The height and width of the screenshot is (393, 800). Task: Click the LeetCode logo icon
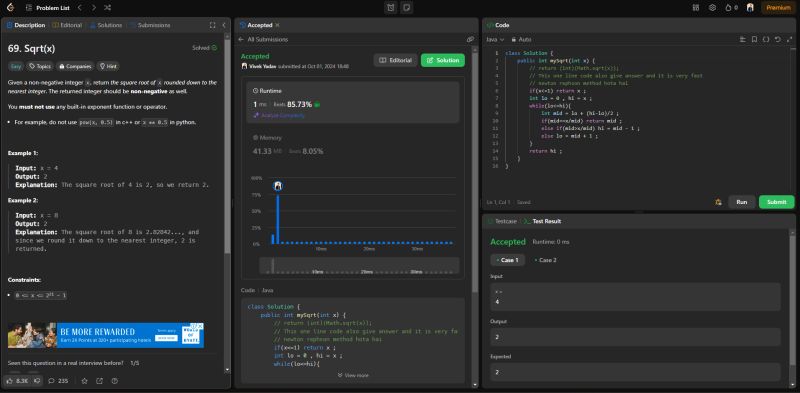coord(11,8)
